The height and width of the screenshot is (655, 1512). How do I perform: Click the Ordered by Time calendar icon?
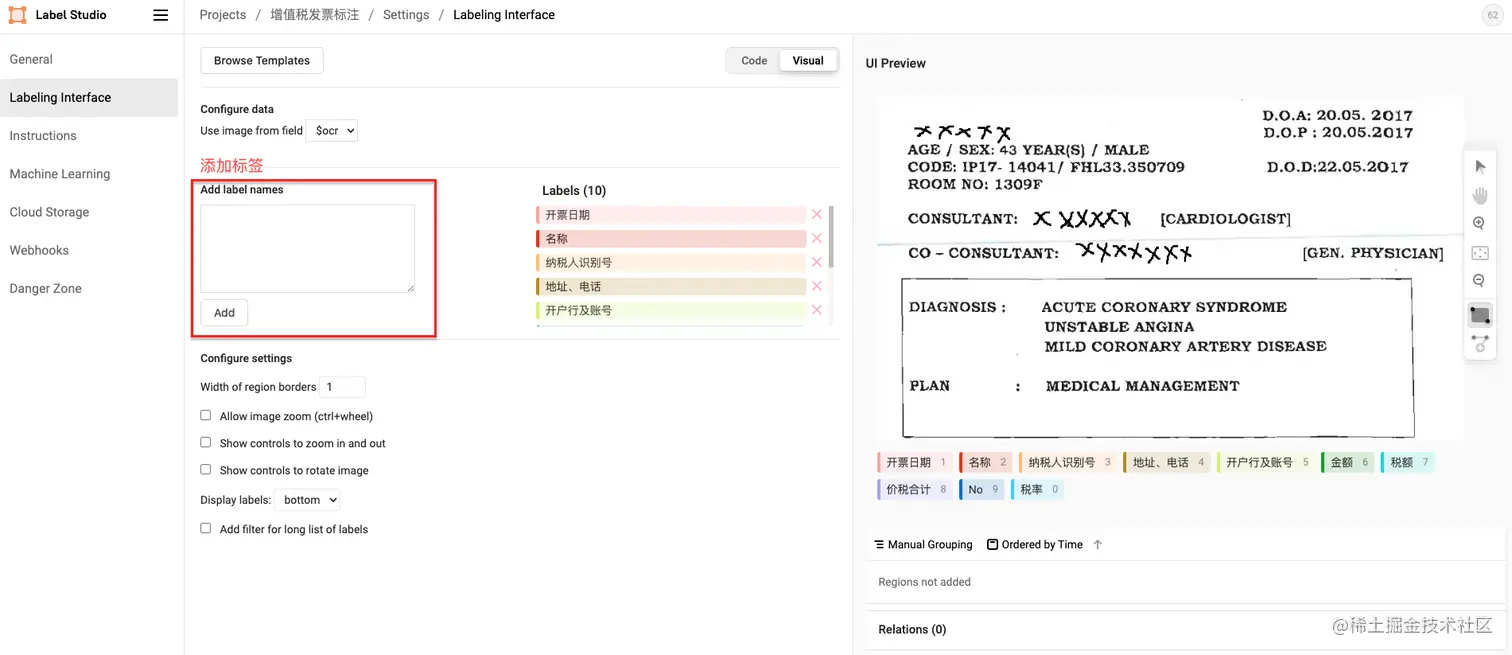pyautogui.click(x=992, y=545)
